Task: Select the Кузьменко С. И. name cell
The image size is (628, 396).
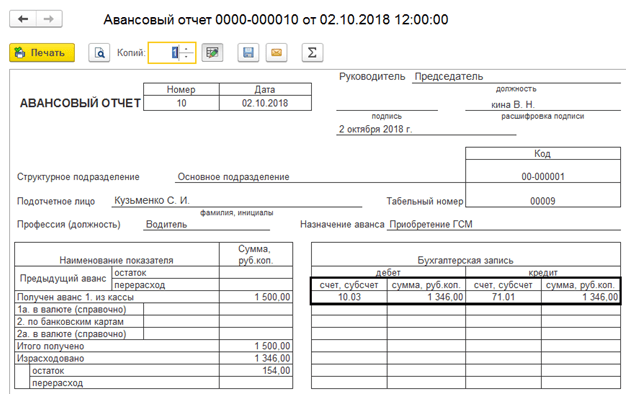Action: point(237,200)
